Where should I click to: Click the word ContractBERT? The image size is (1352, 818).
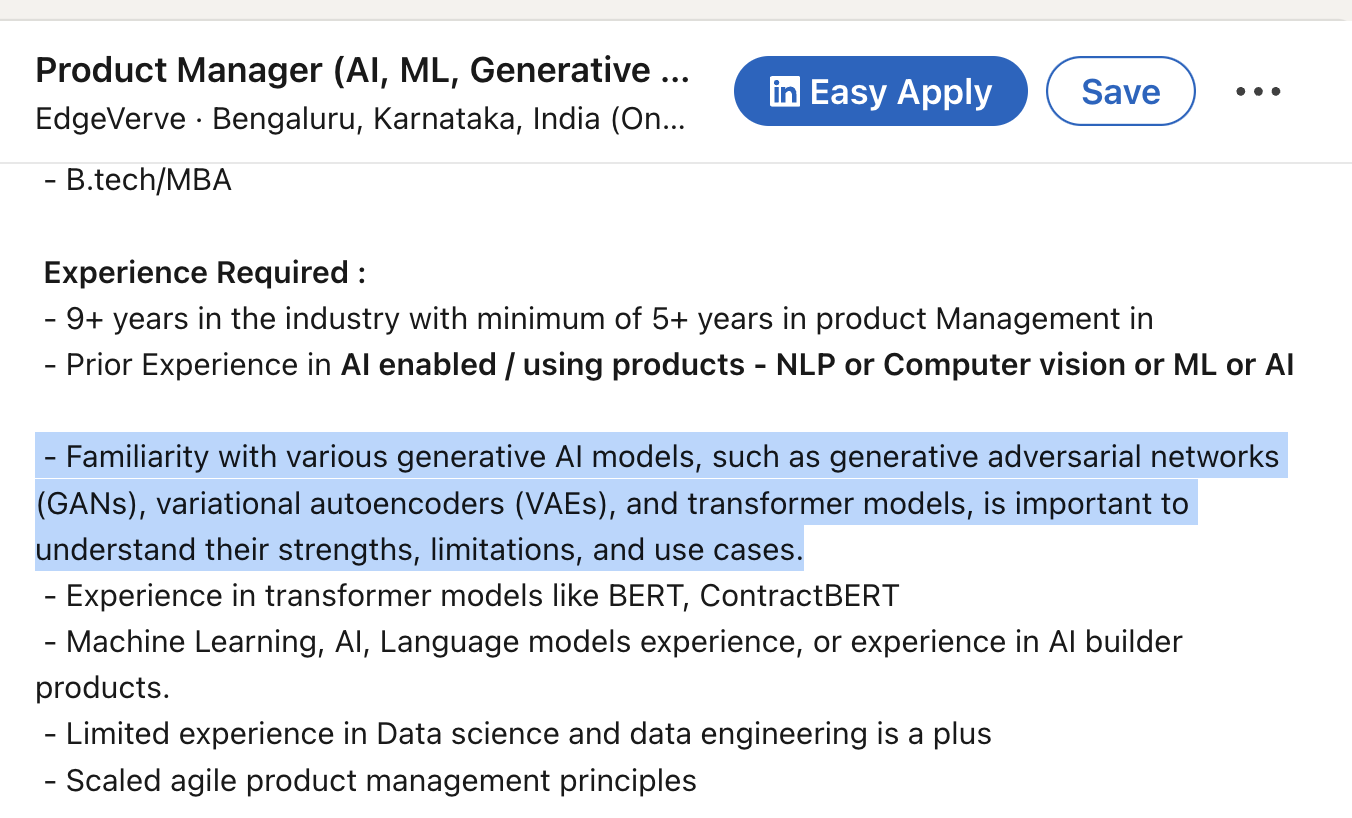[799, 596]
